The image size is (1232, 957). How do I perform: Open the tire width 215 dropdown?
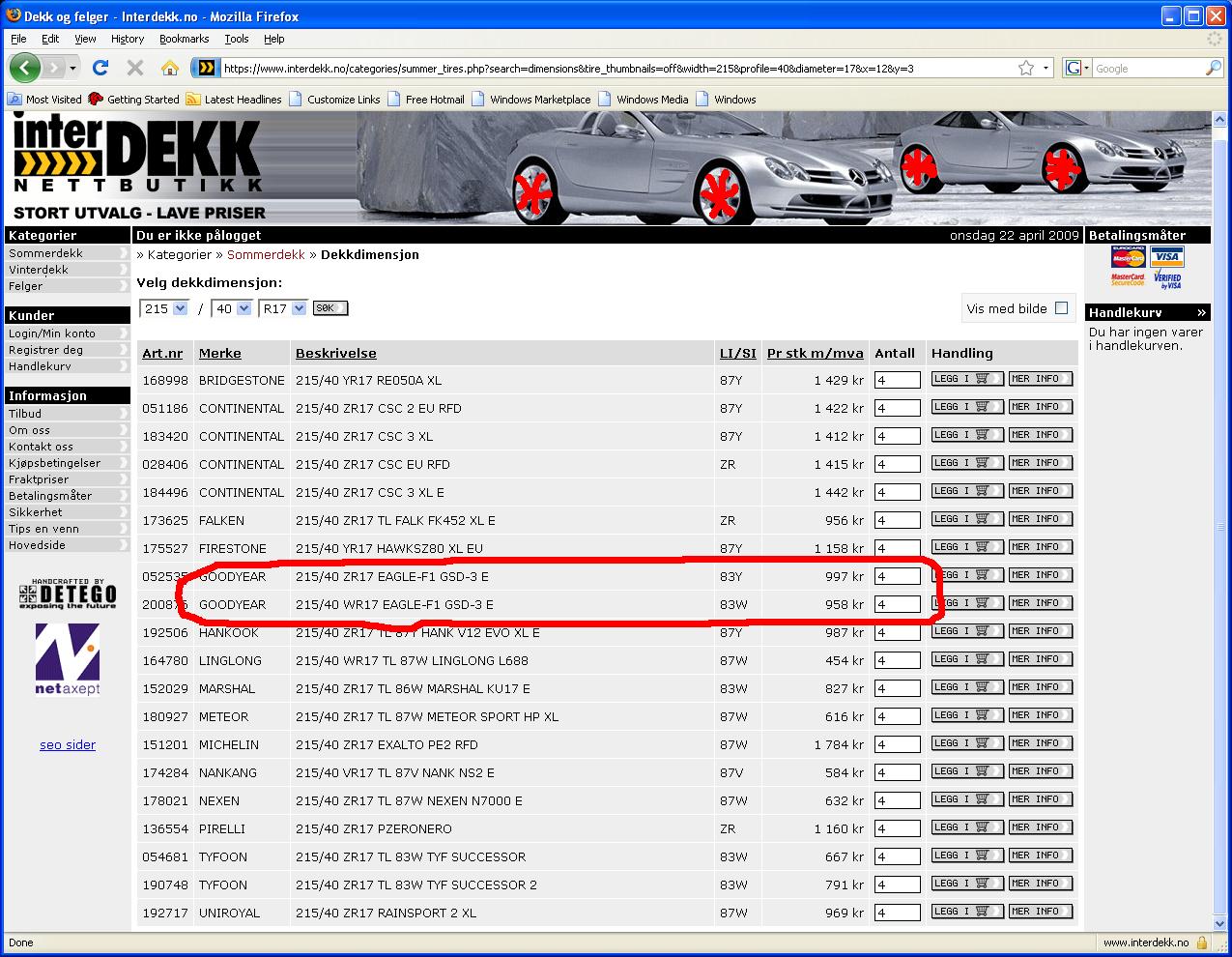(180, 308)
